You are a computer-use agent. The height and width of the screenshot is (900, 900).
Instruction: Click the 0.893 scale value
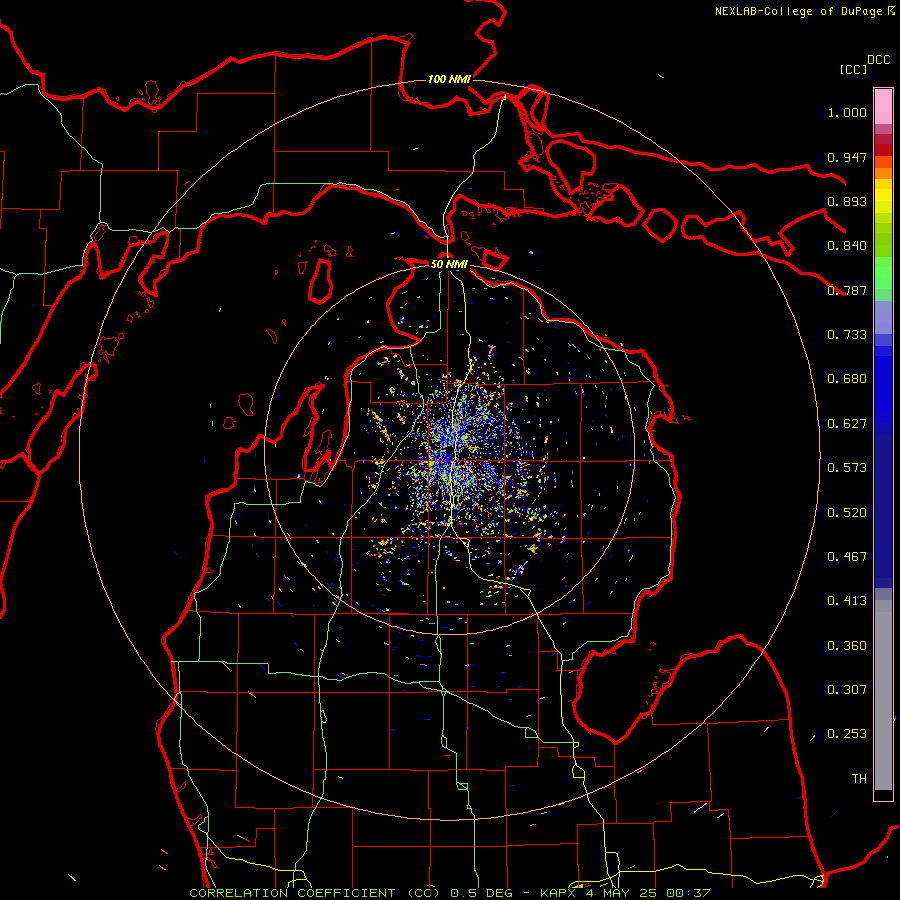(847, 201)
